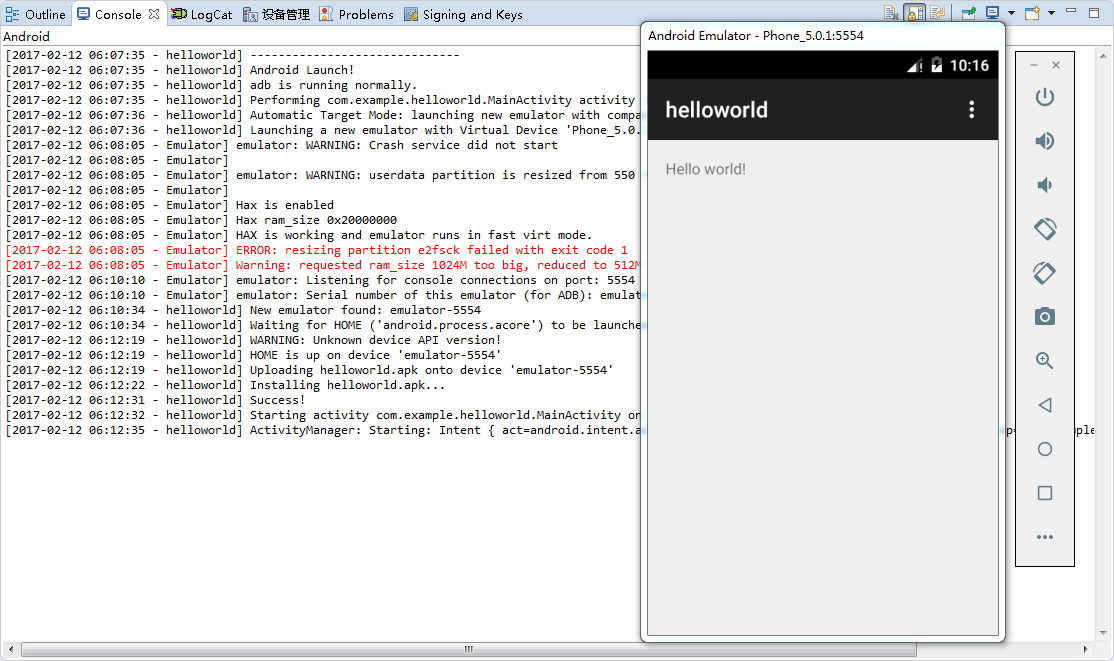
Task: Open helloworld app overflow menu
Action: click(971, 109)
